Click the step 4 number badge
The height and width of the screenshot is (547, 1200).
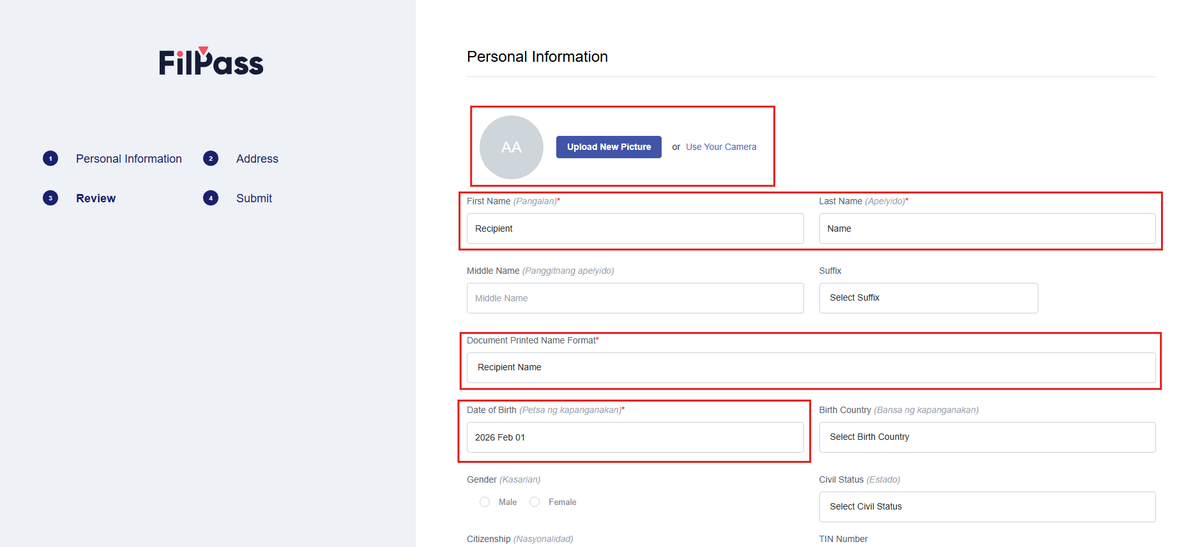(211, 198)
